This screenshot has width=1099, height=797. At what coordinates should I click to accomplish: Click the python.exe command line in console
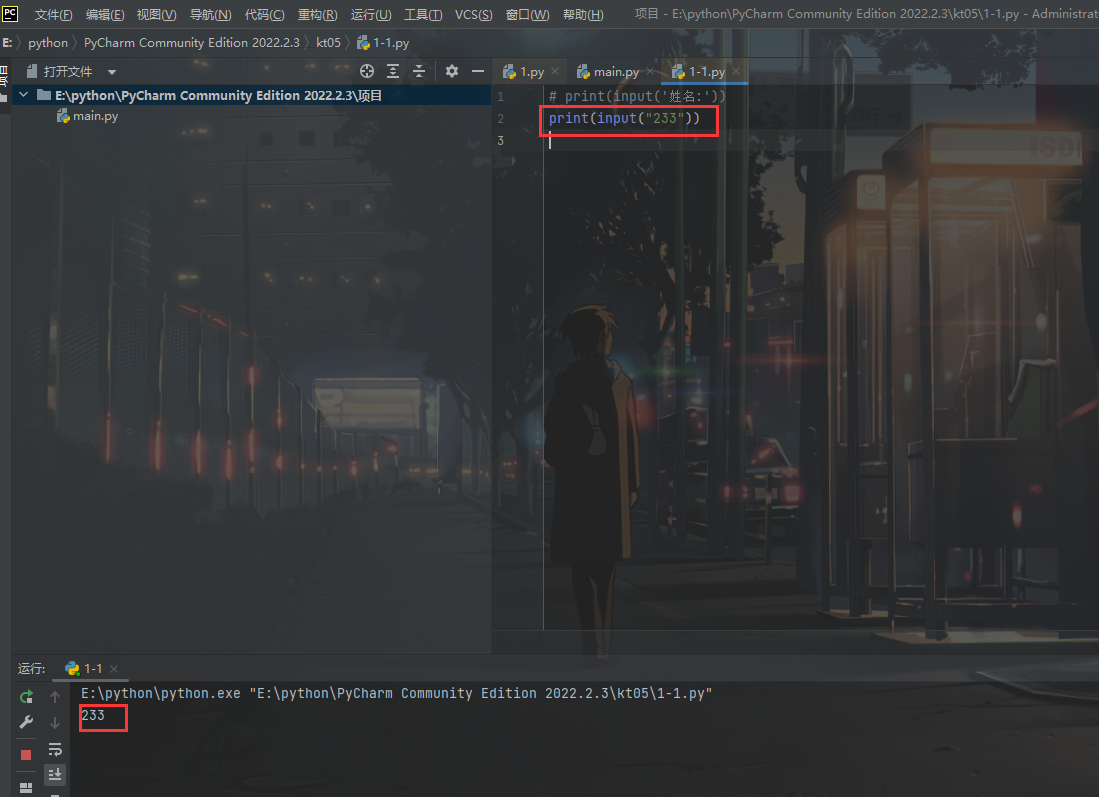[397, 693]
